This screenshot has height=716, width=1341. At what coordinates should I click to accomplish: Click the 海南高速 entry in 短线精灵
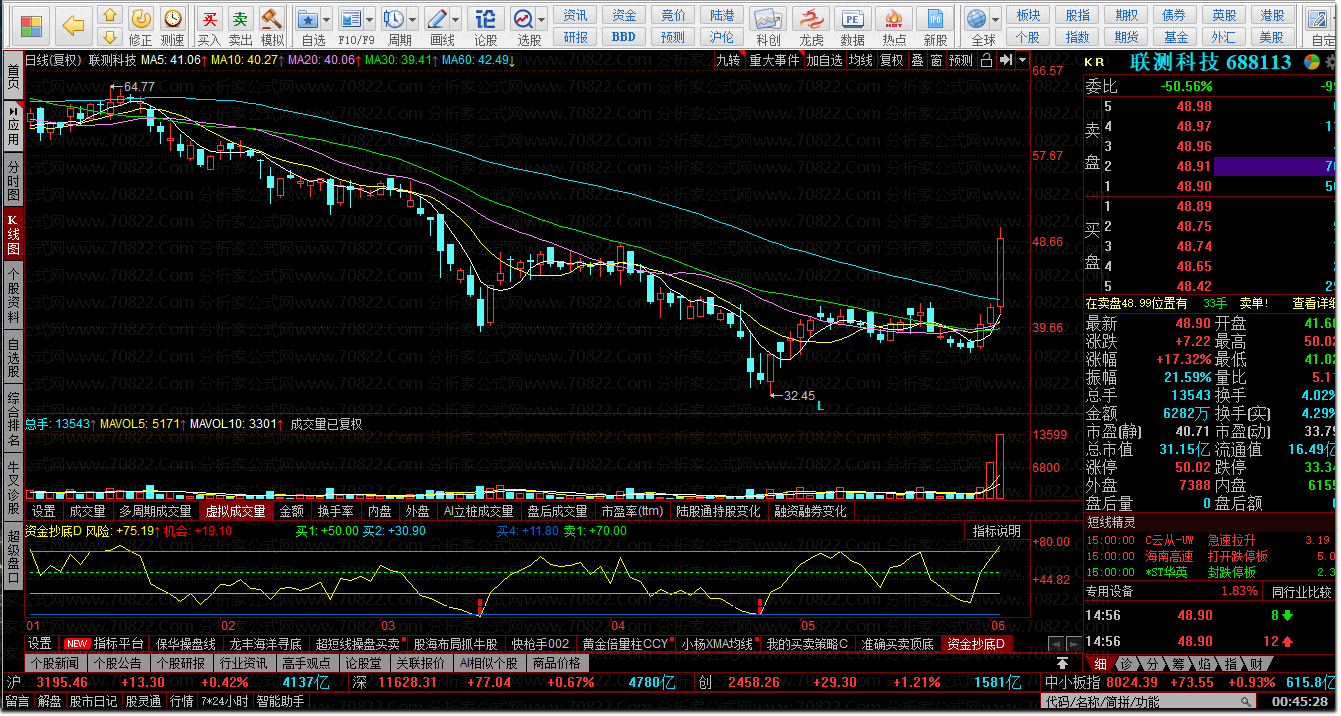(x=1170, y=556)
